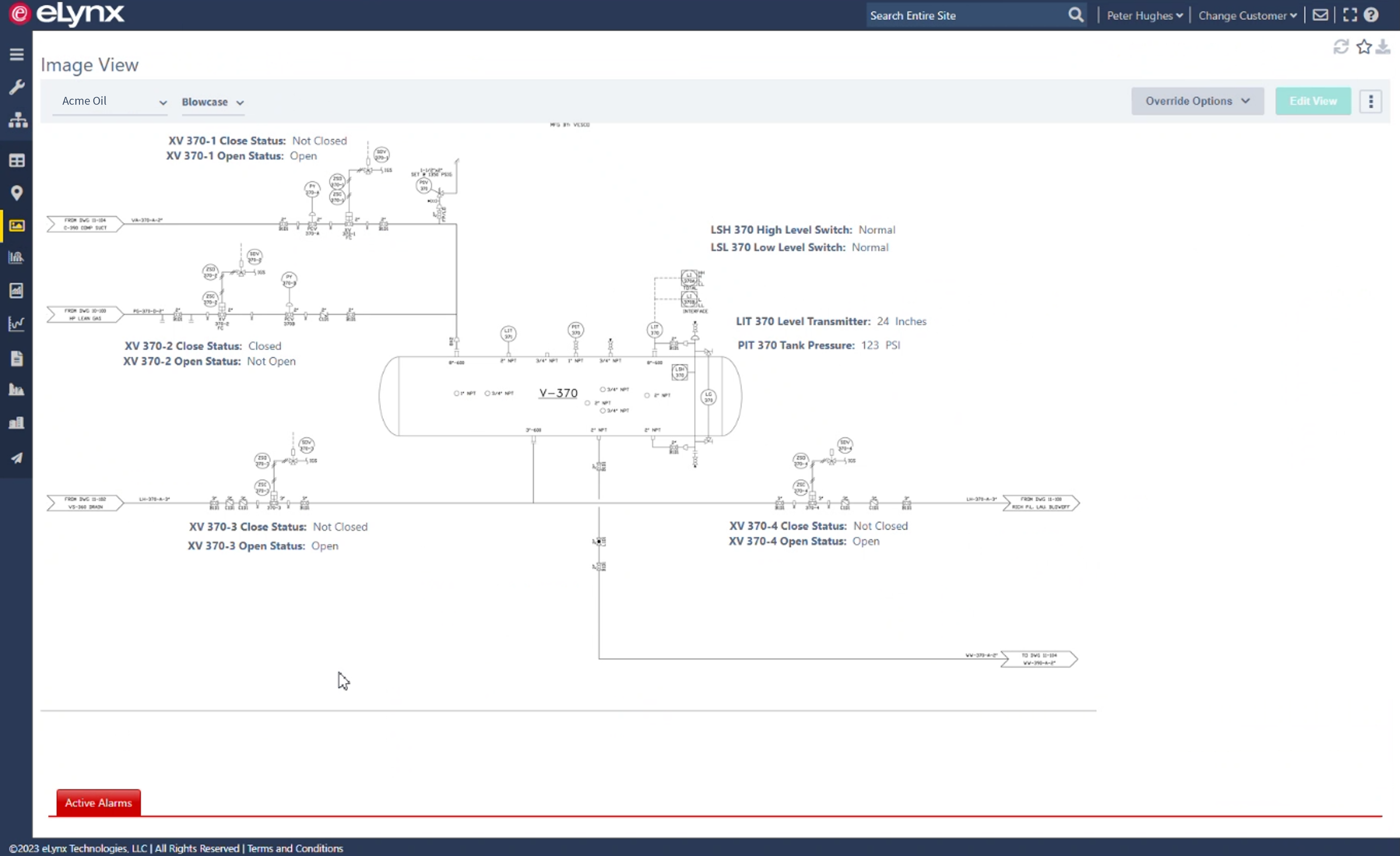
Task: Open the hamburger menu in sidebar
Action: [x=16, y=55]
